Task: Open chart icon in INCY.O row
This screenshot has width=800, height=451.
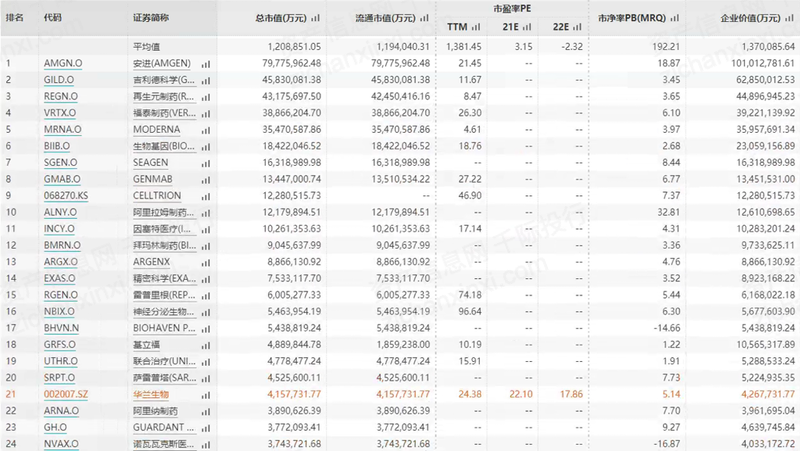Action: coord(206,230)
